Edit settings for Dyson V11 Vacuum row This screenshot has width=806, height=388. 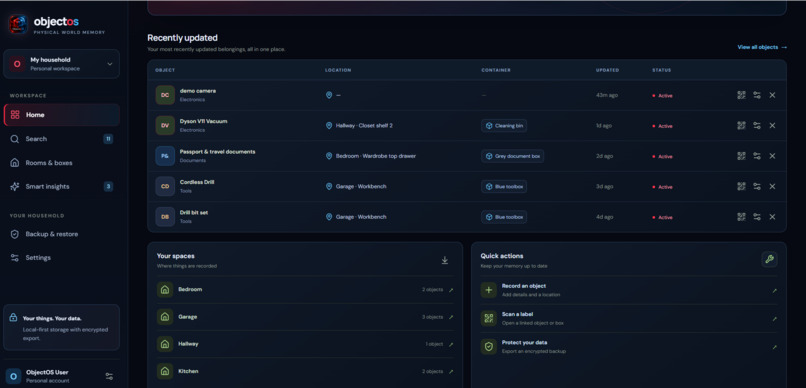tap(757, 125)
